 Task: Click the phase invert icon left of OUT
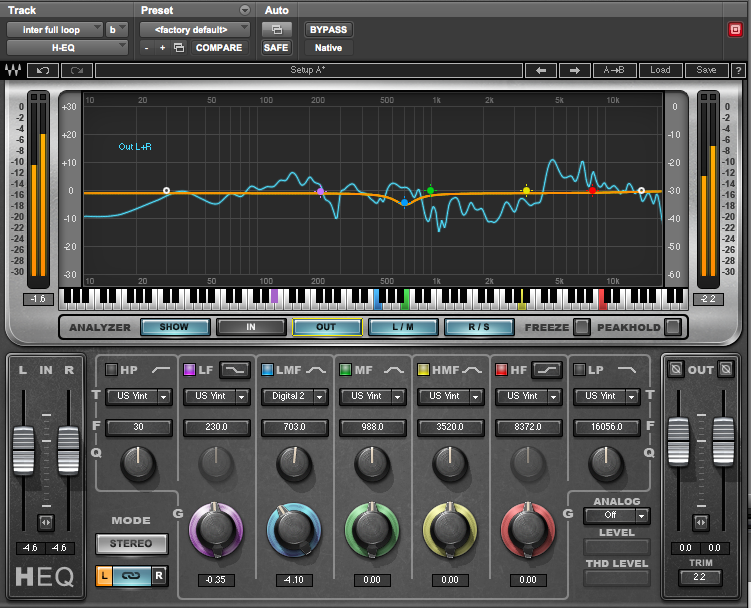[x=675, y=370]
